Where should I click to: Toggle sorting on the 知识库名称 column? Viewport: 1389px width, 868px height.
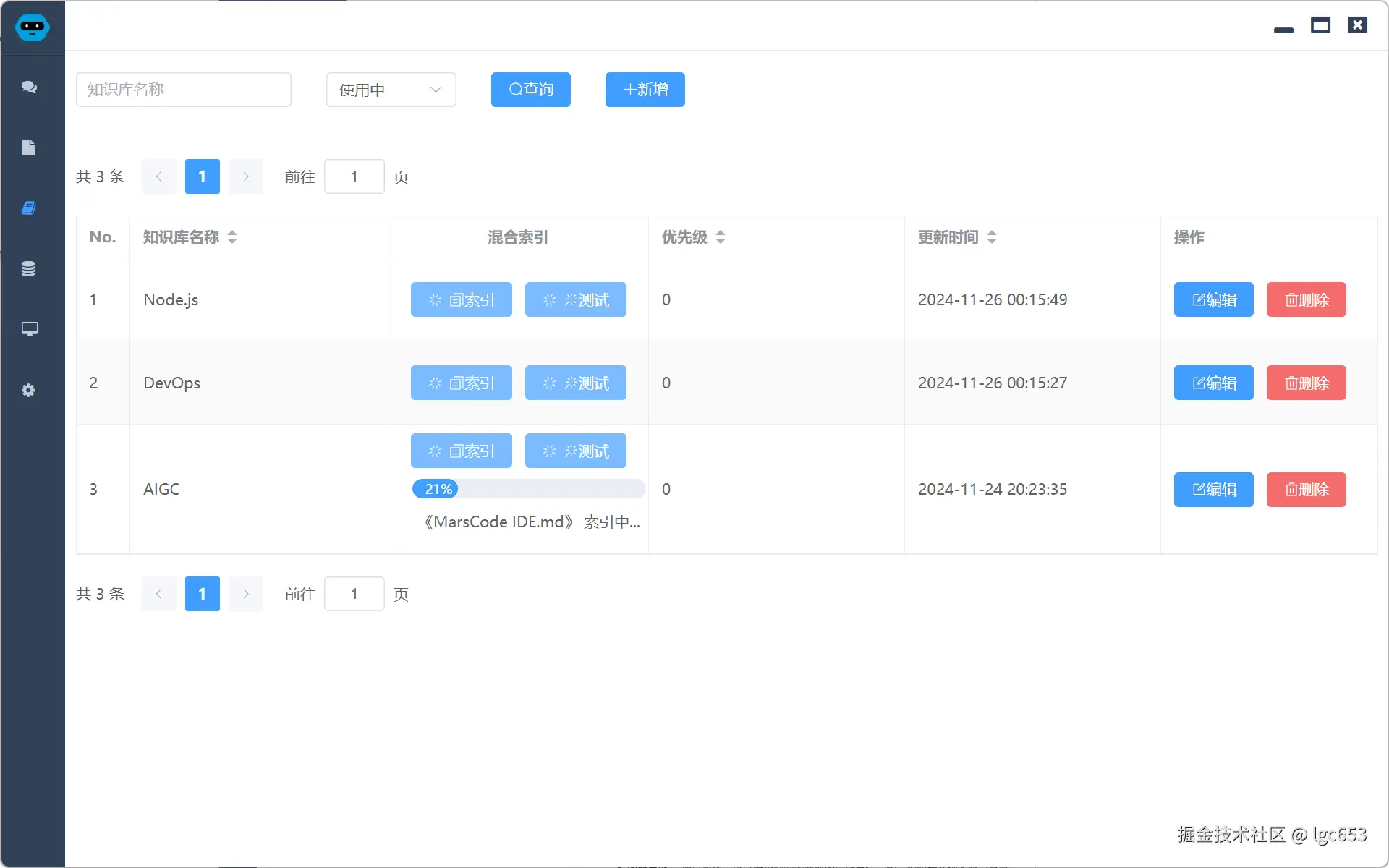coord(232,237)
